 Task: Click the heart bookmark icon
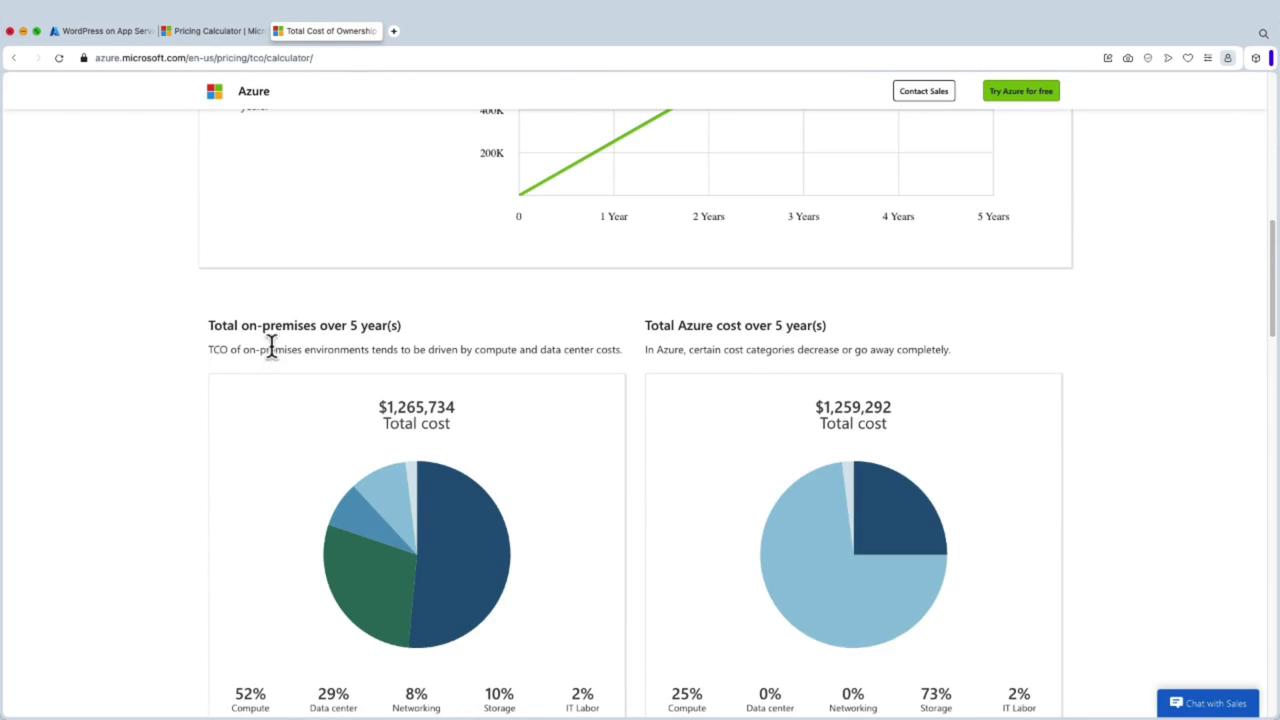click(1188, 58)
